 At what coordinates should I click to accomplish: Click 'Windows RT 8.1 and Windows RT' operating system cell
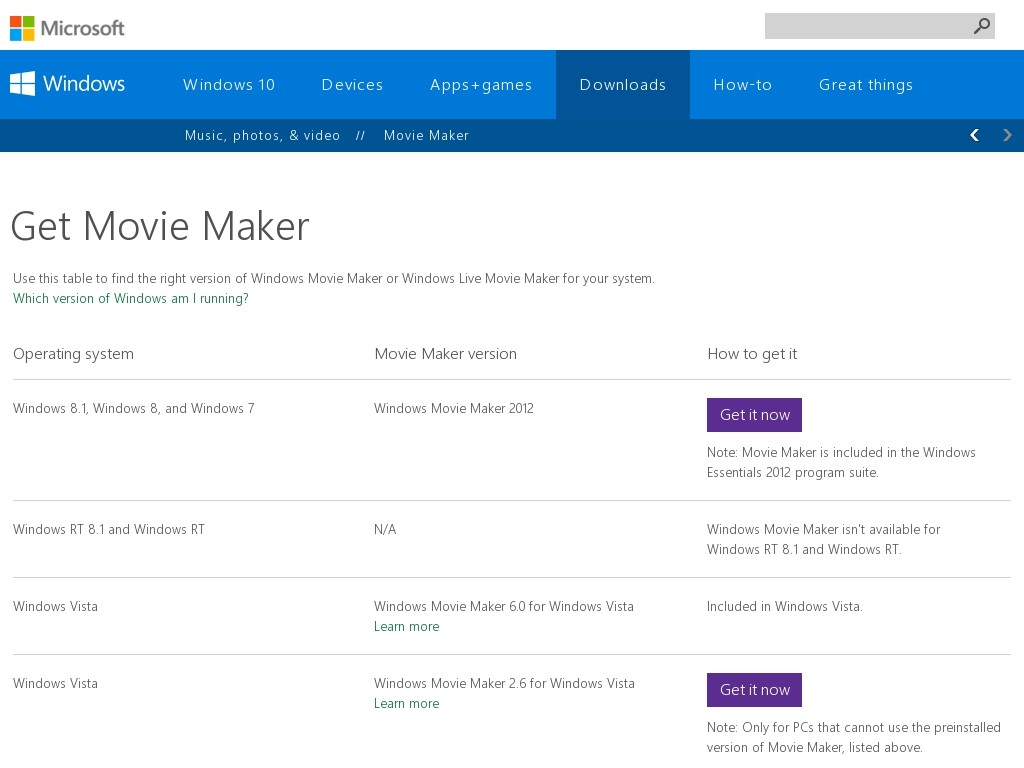click(x=109, y=529)
